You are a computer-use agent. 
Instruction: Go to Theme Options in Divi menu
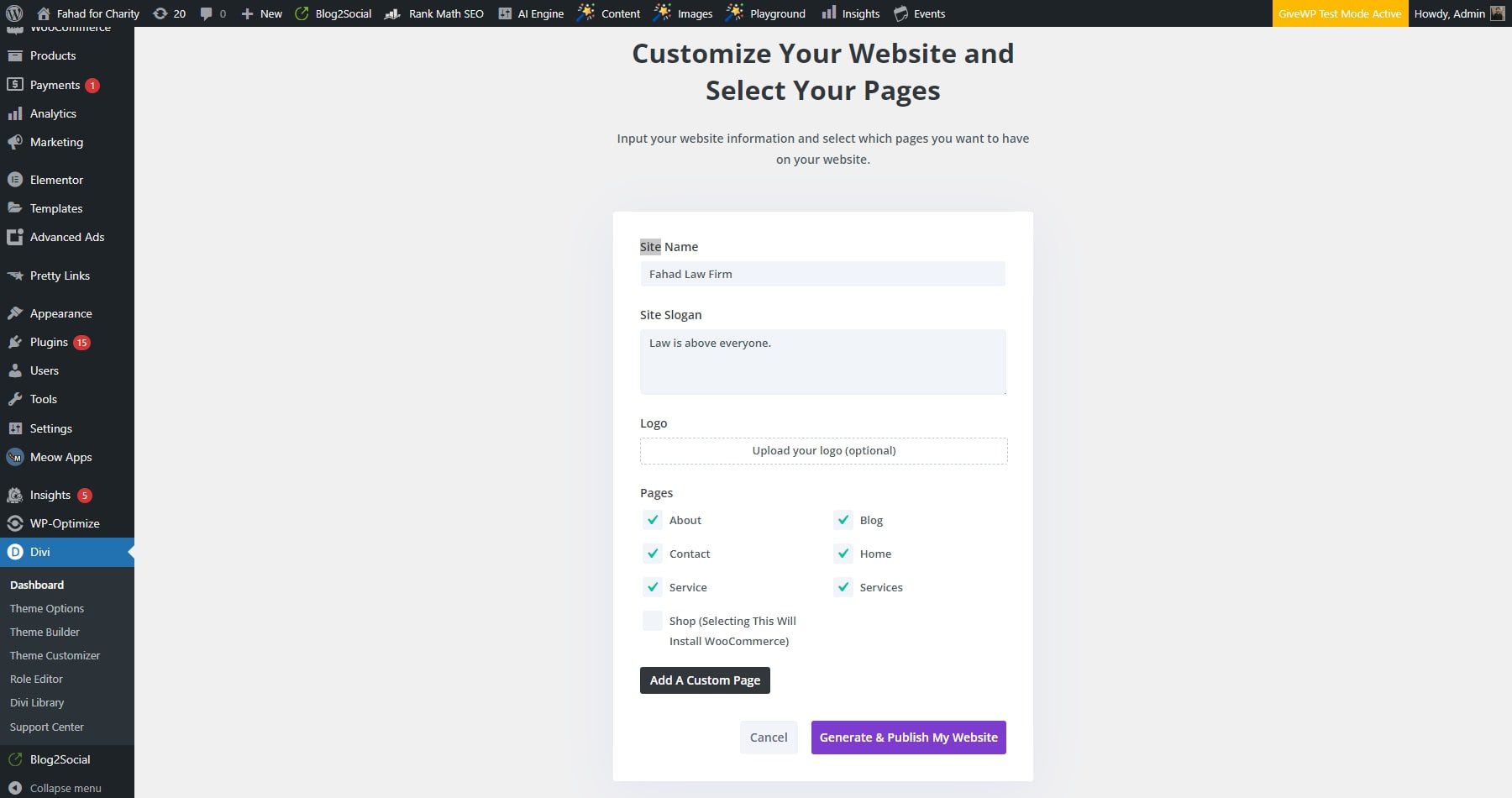(x=46, y=608)
